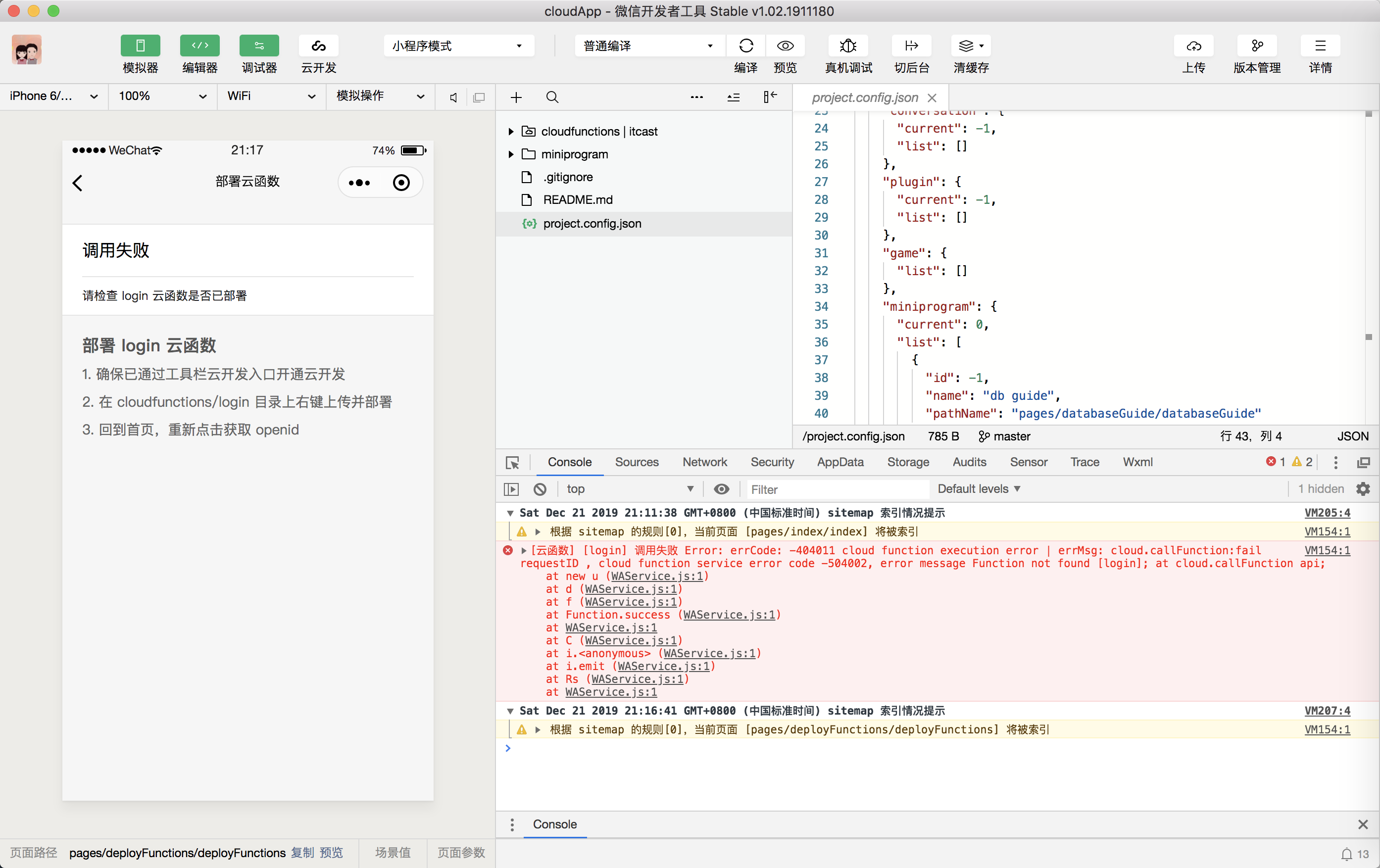Detach simulator into separate window
The width and height of the screenshot is (1380, 868).
tap(479, 97)
